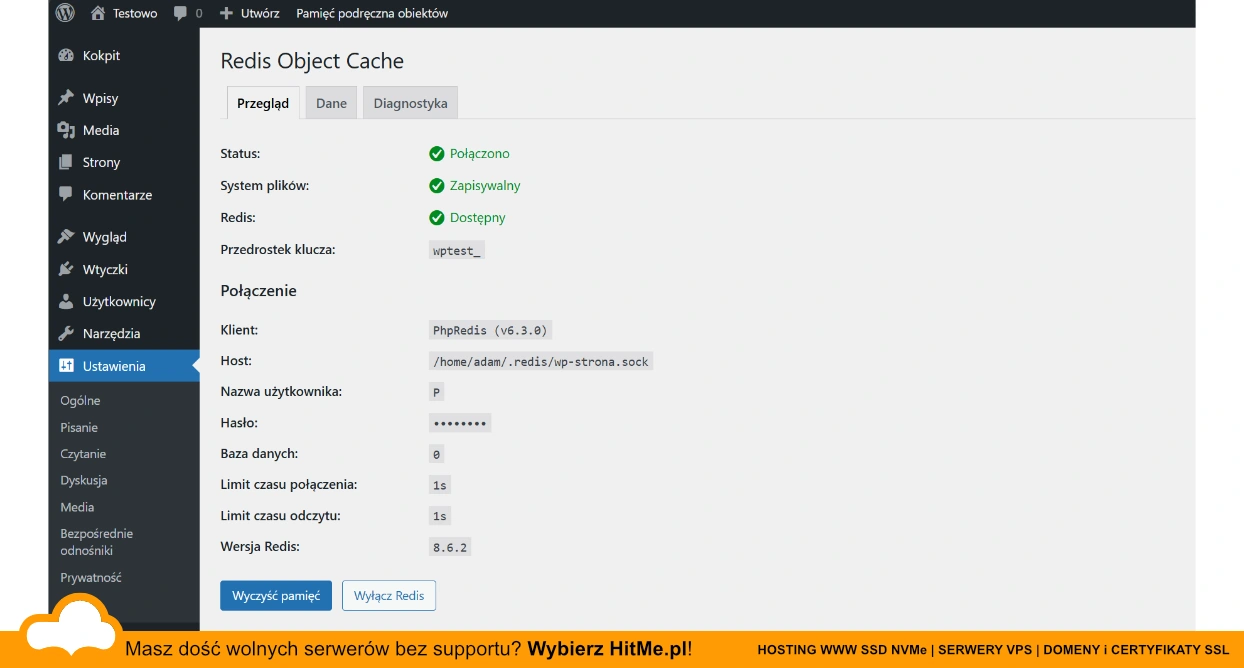Open the Ogólne settings submenu link
The image size is (1244, 668).
pyautogui.click(x=80, y=400)
